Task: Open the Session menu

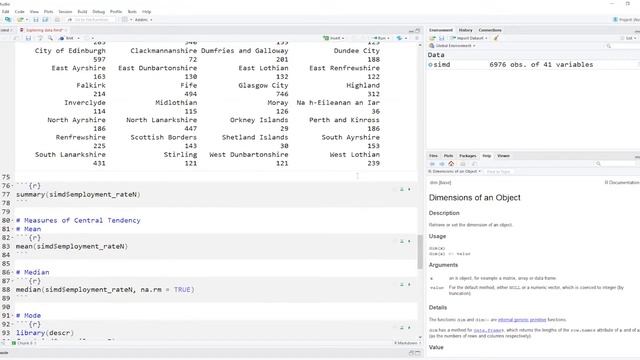Action: click(65, 12)
